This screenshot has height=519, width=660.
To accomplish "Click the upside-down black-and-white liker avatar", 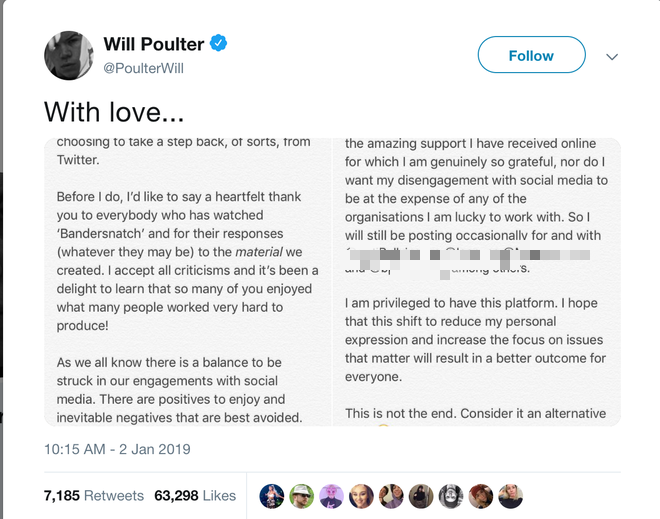I will pos(451,496).
